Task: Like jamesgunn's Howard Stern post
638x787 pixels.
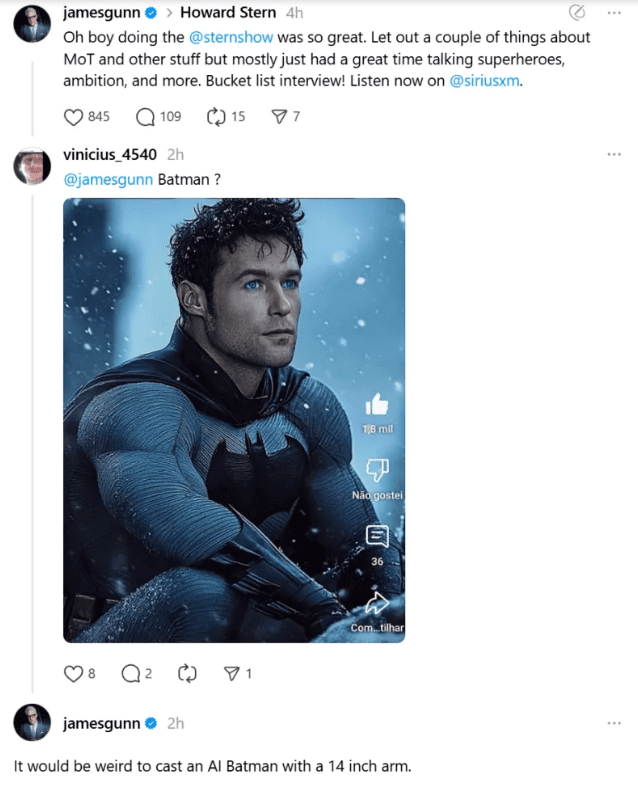Action: pos(73,117)
